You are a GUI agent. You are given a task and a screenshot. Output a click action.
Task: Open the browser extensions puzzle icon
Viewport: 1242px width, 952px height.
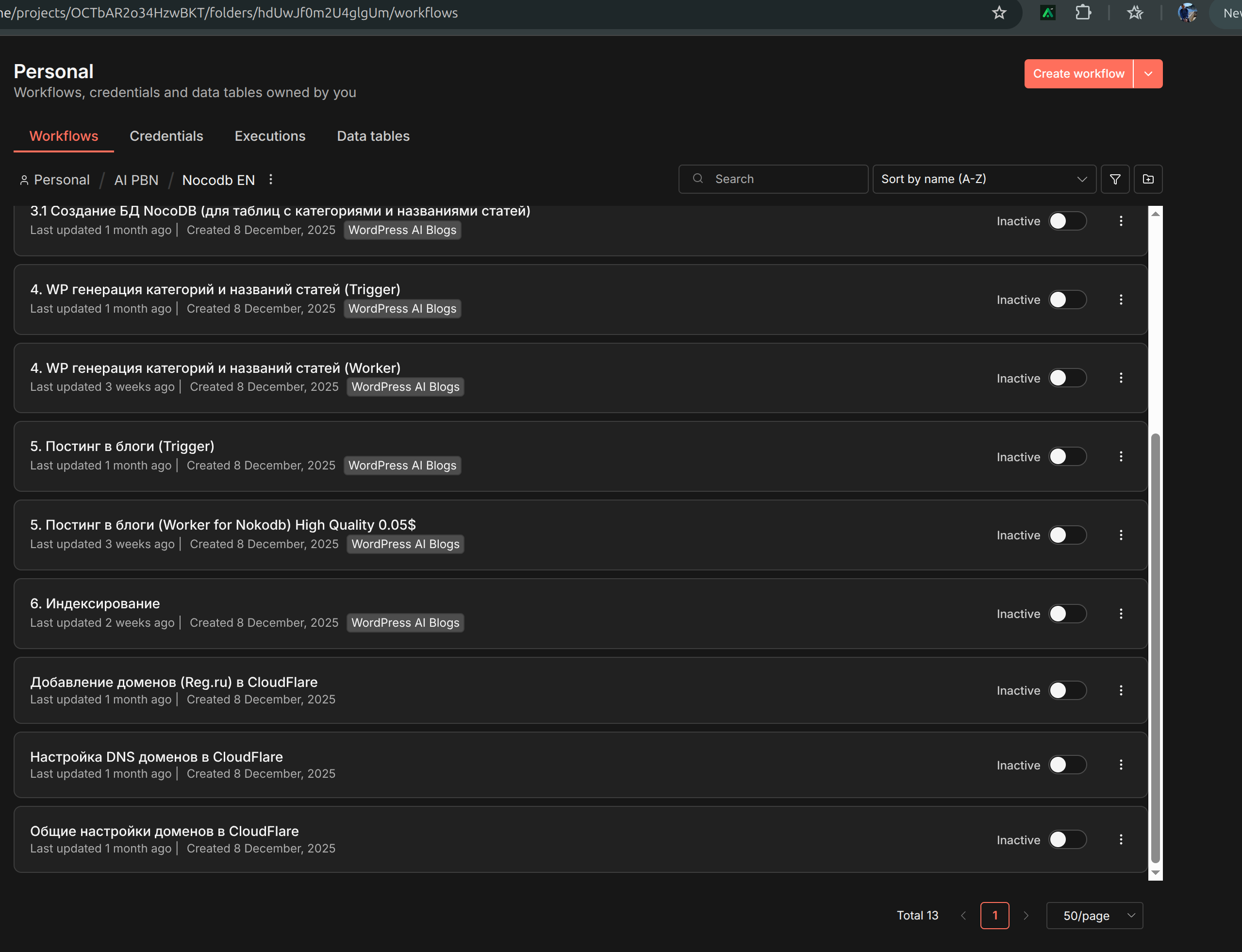1083,13
